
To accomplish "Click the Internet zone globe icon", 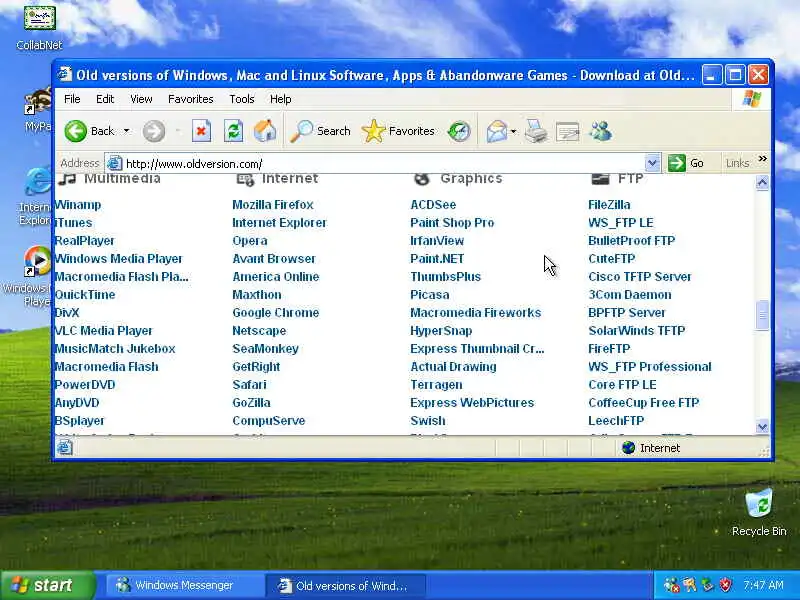I will (629, 448).
